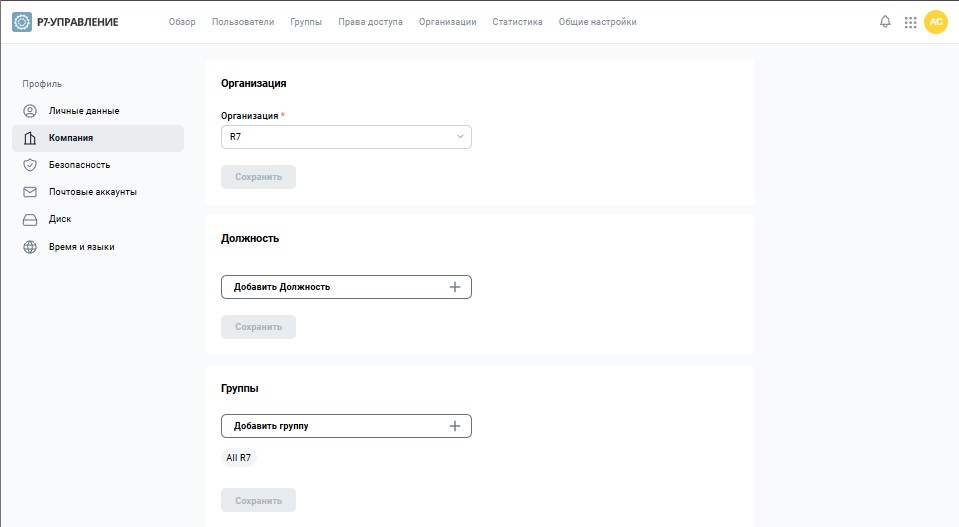Screen dimensions: 959x527
Task: Click the Группы section heading
Action: point(240,388)
